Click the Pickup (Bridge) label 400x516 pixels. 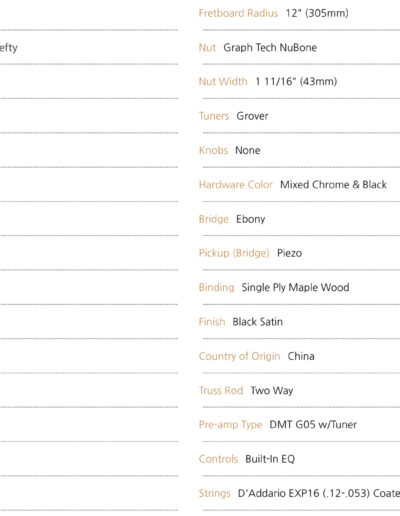coord(234,253)
